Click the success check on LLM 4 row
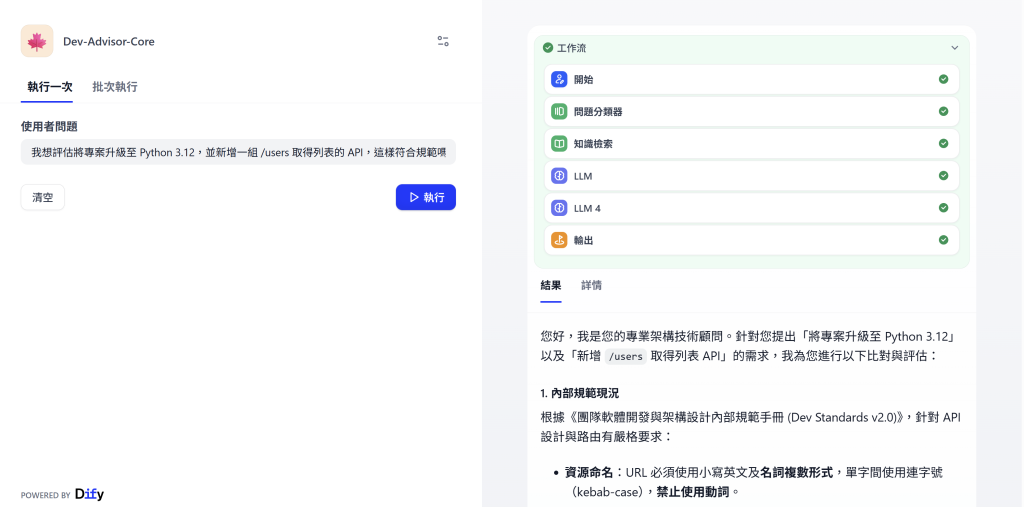 (x=943, y=207)
